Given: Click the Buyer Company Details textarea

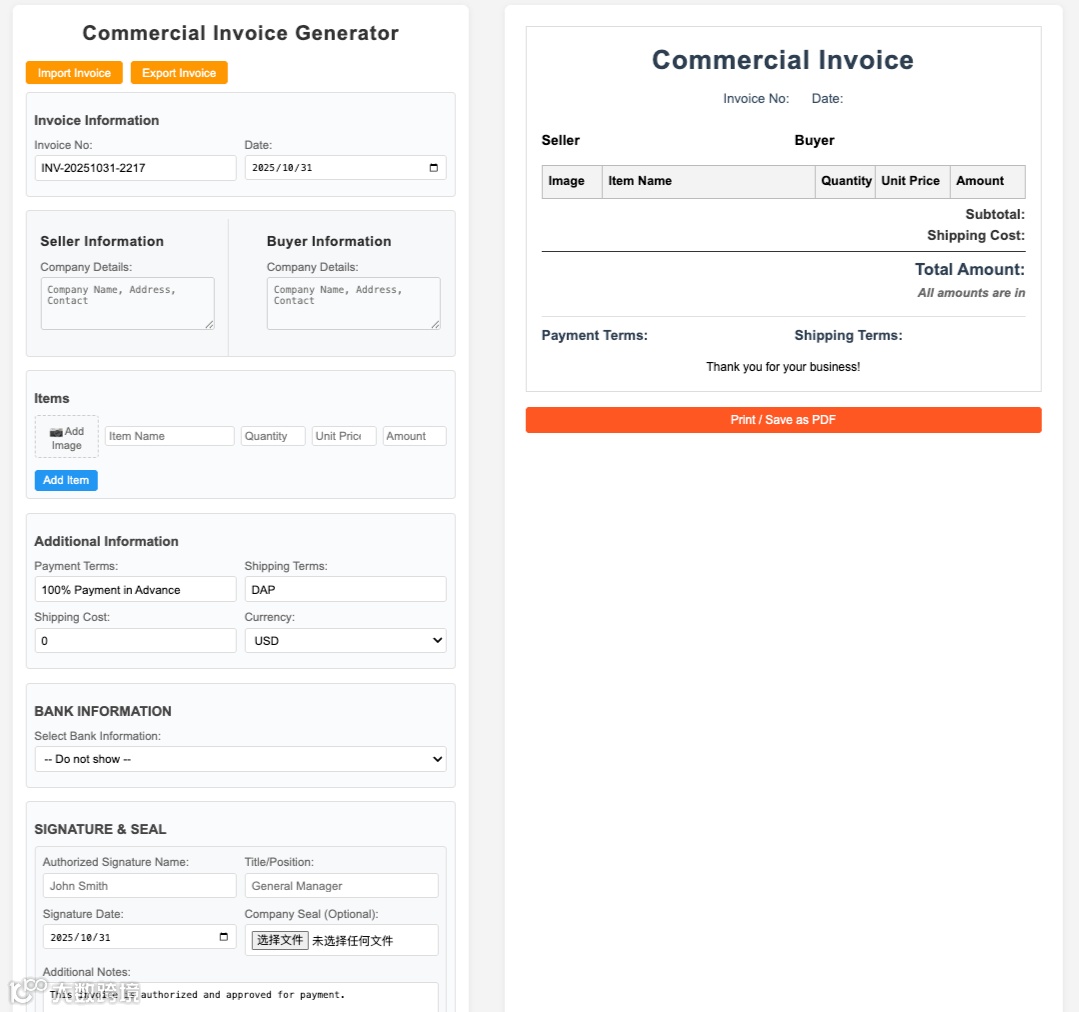Looking at the screenshot, I should click(x=353, y=303).
